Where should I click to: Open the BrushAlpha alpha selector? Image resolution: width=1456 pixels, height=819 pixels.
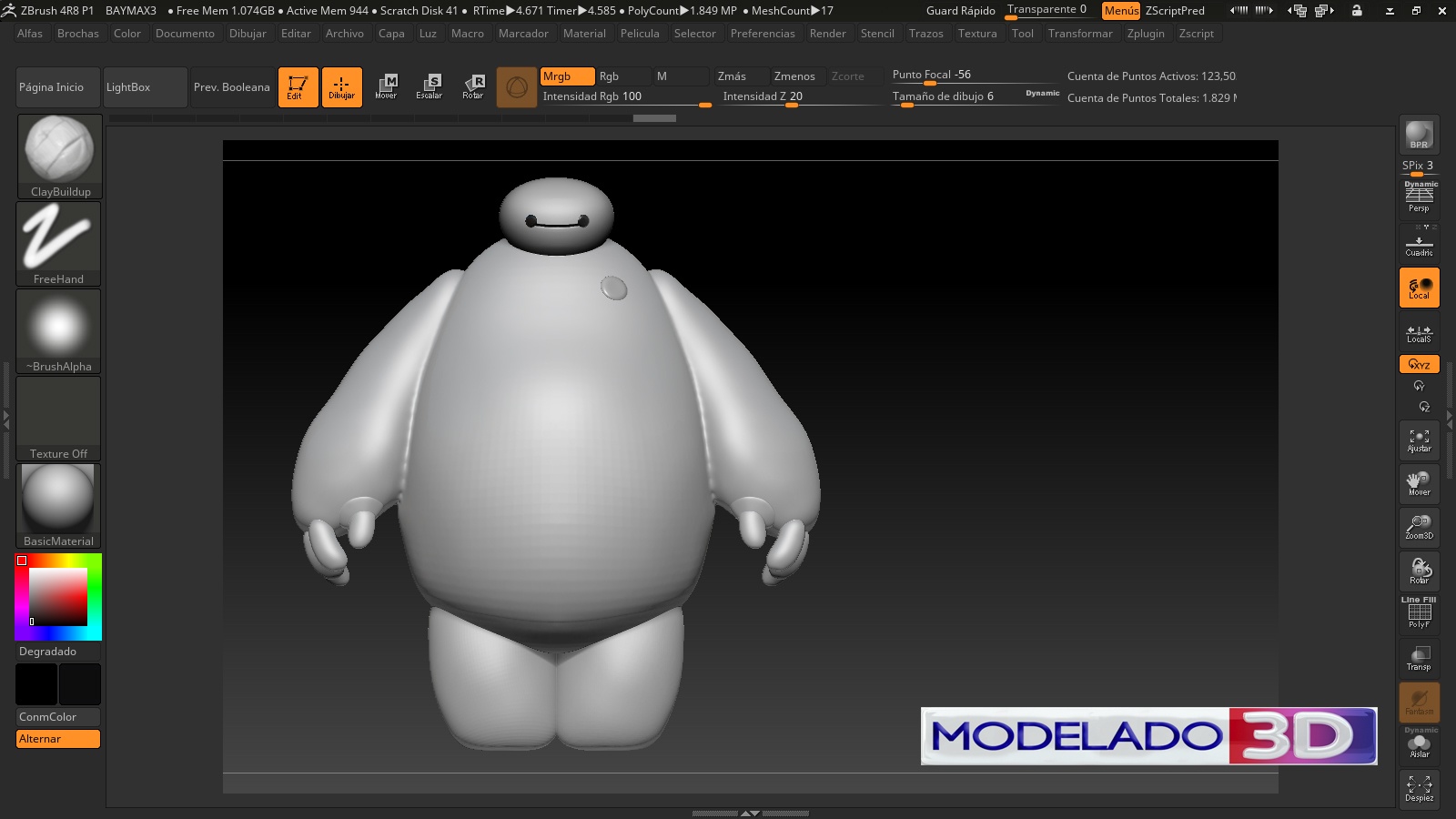click(58, 330)
